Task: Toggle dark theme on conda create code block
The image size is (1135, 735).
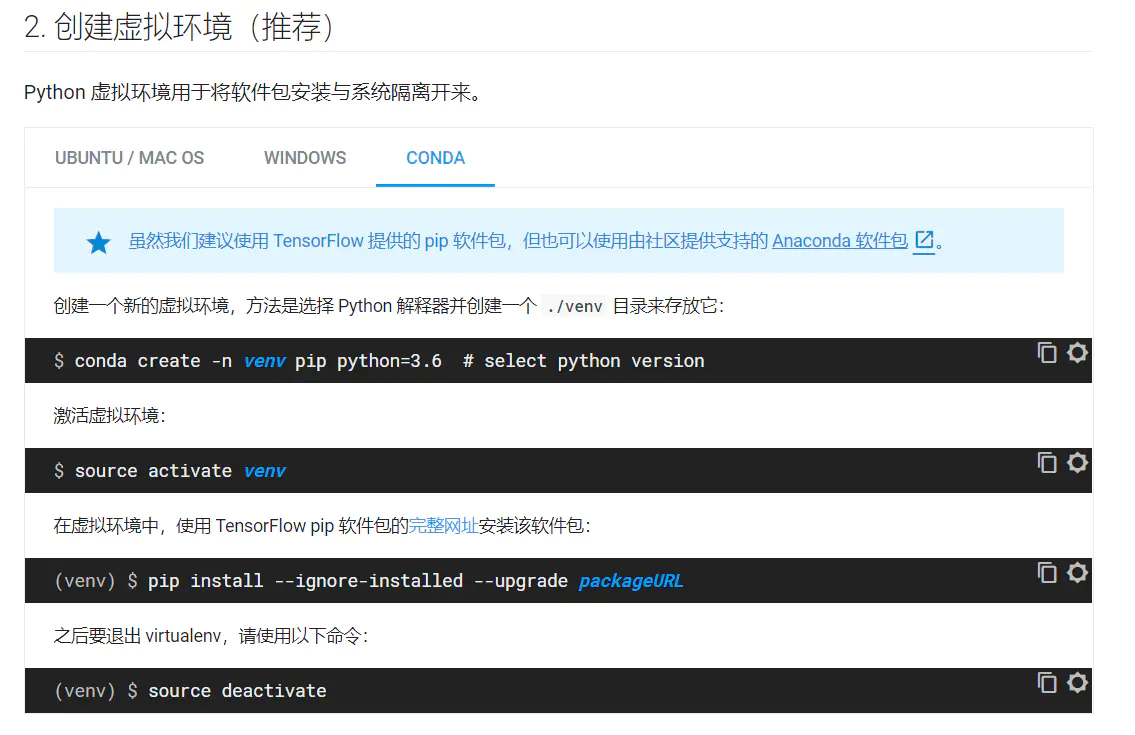Action: pyautogui.click(x=1077, y=353)
